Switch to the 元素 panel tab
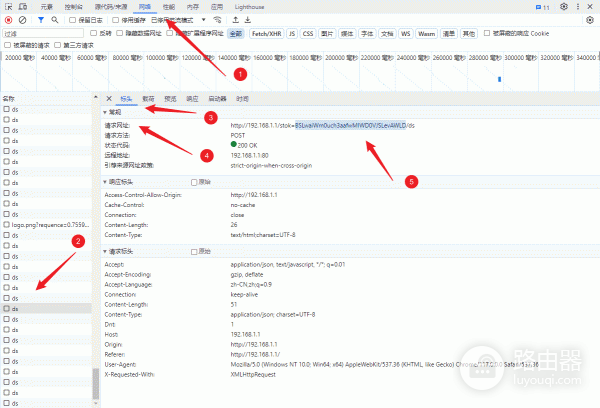This screenshot has width=600, height=408. coord(47,7)
